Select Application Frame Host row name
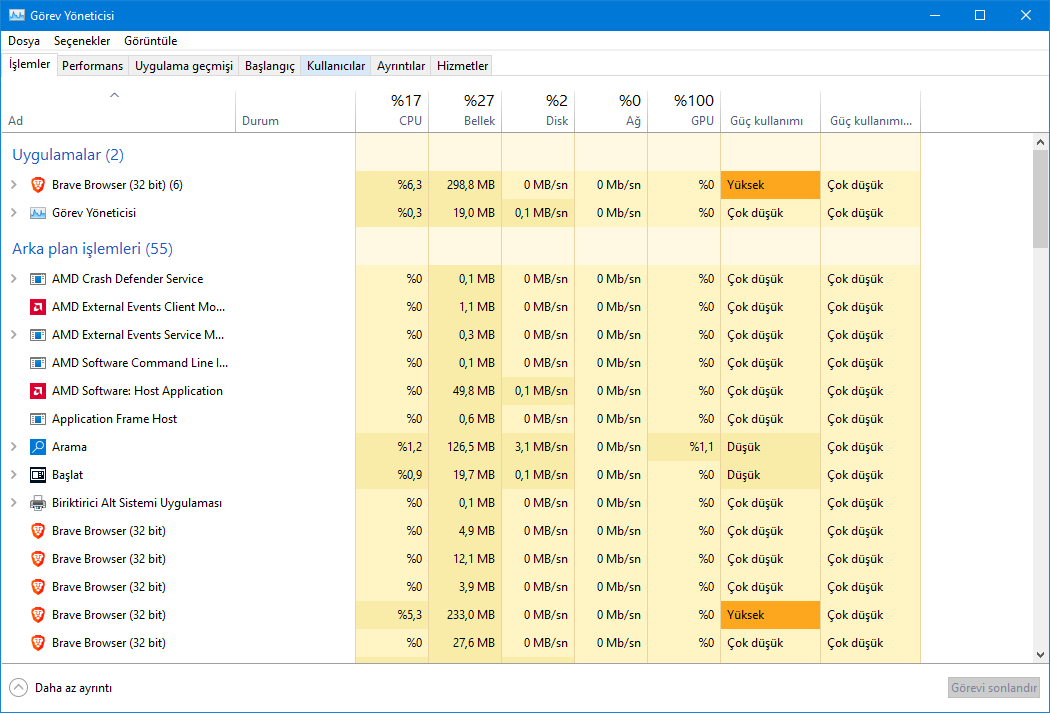Screen dimensions: 1050x713 click(x=115, y=419)
